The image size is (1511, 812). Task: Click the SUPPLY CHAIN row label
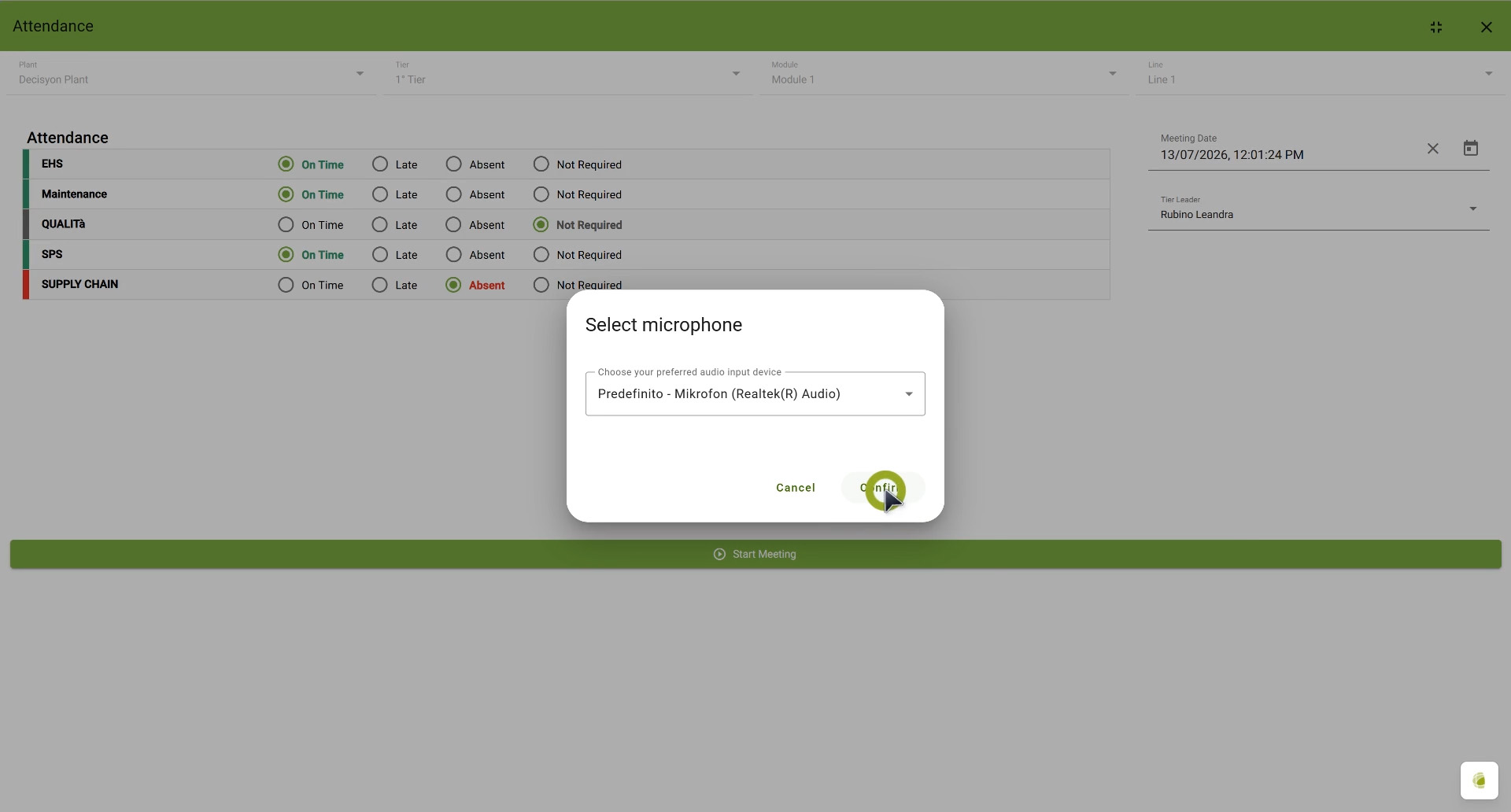pyautogui.click(x=79, y=284)
